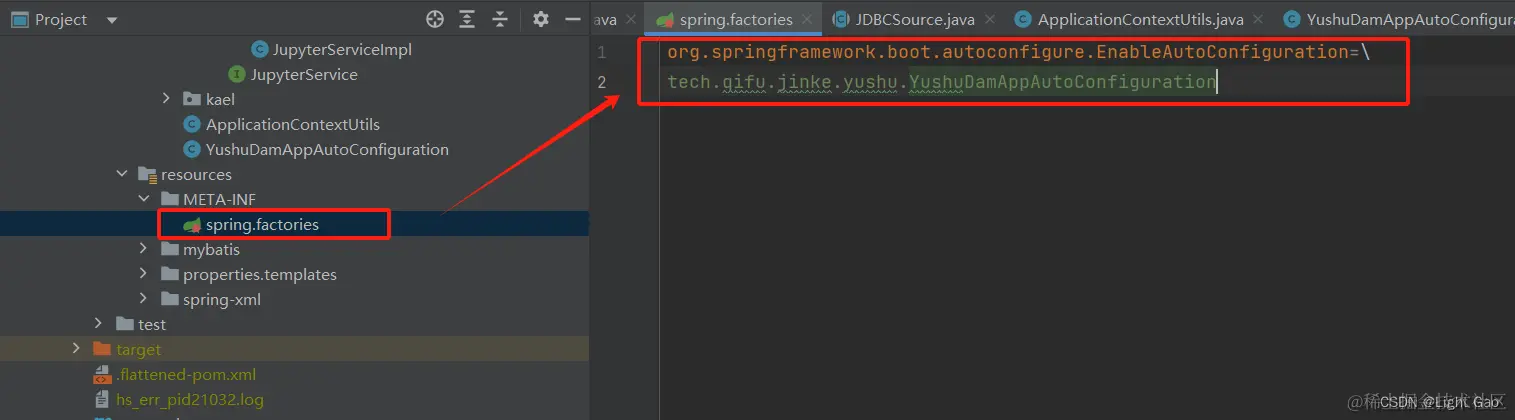The height and width of the screenshot is (420, 1515).
Task: Collapse the resources folder
Action: (x=121, y=174)
